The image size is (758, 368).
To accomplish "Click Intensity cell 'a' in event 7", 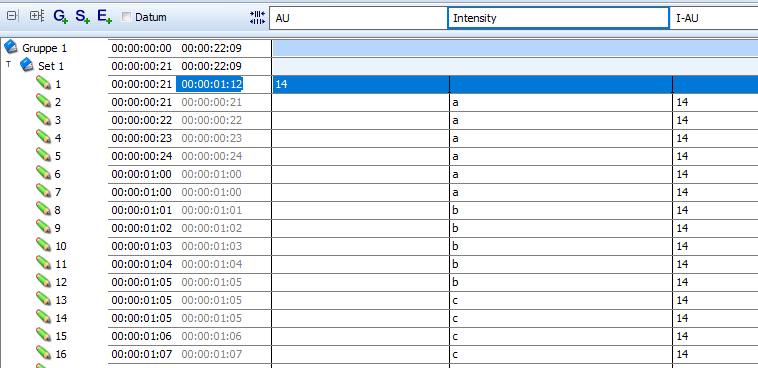I will [x=561, y=192].
